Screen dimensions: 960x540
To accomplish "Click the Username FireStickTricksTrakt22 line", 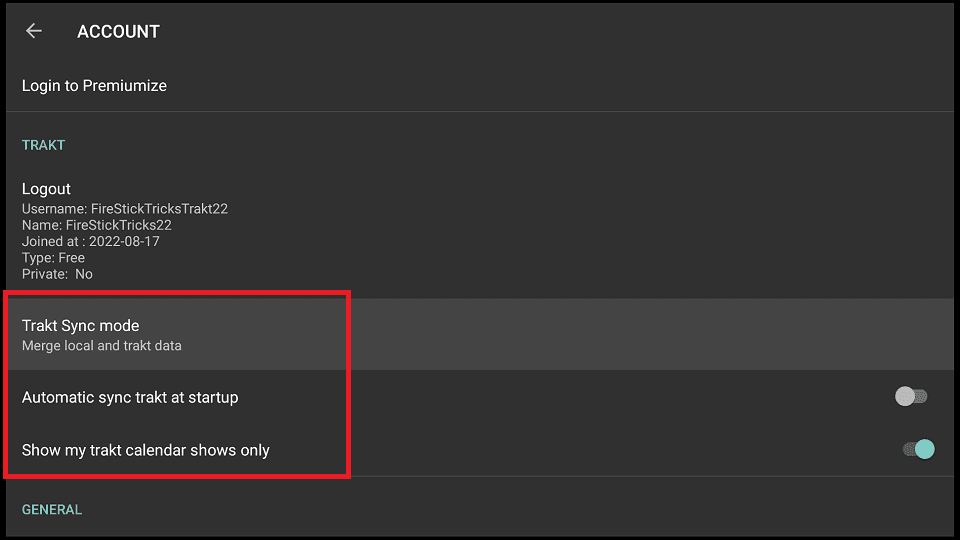I will (125, 209).
